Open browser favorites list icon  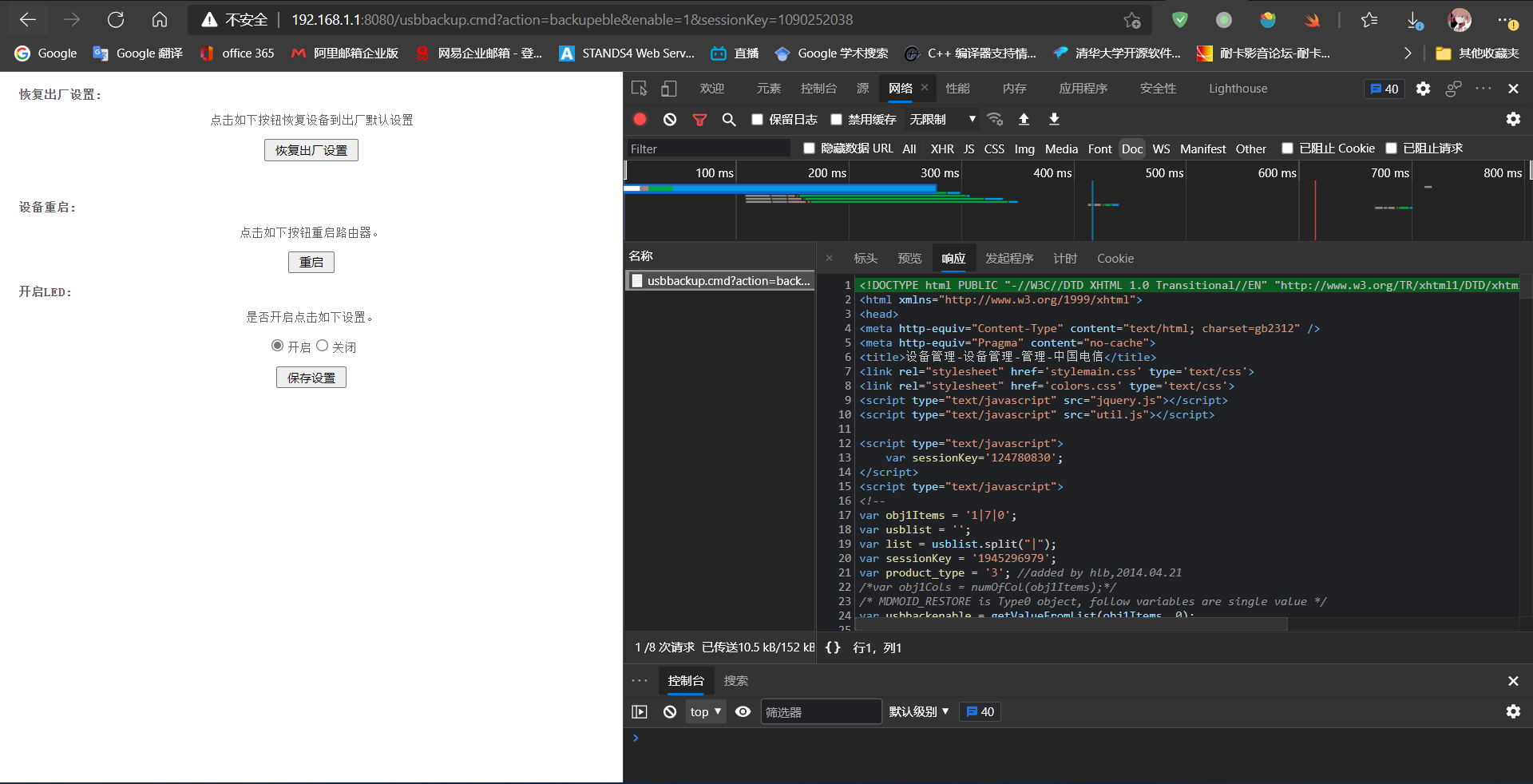point(1369,20)
